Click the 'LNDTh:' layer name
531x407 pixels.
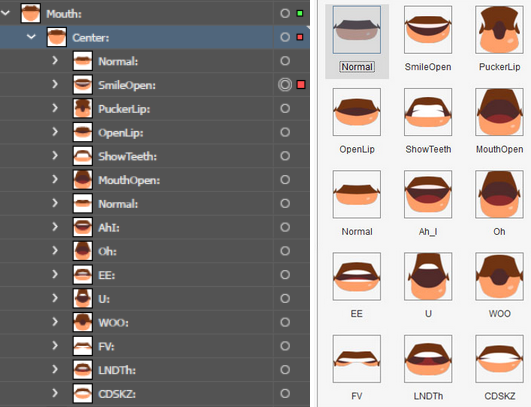(x=117, y=370)
